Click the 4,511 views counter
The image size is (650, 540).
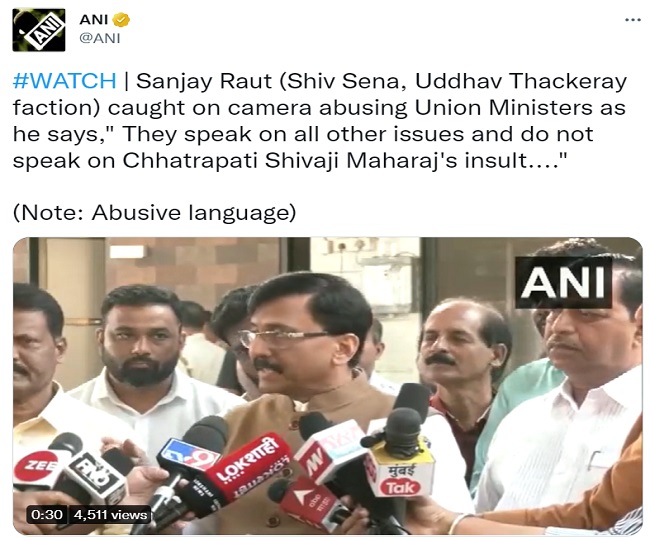(x=110, y=515)
